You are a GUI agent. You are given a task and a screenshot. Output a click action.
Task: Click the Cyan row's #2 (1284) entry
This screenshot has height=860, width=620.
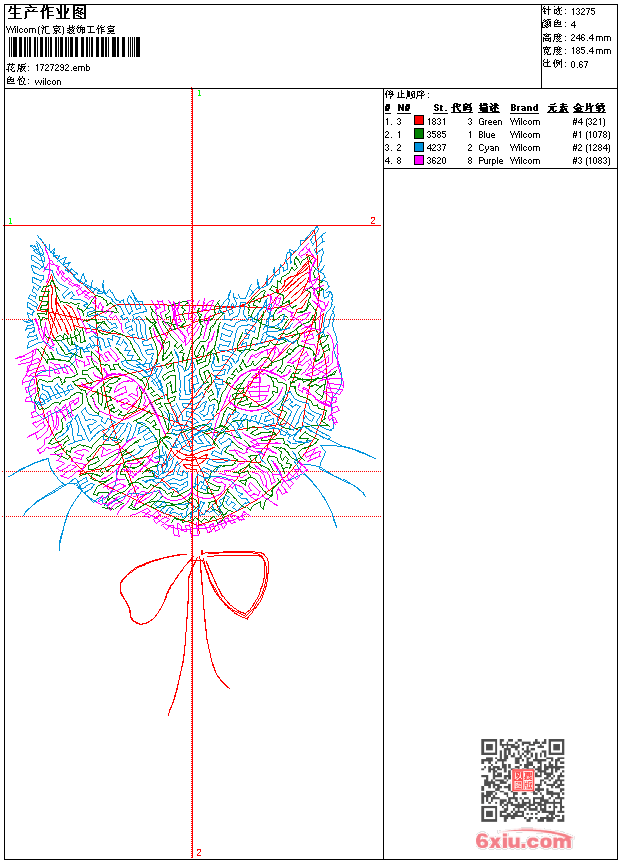click(x=591, y=148)
